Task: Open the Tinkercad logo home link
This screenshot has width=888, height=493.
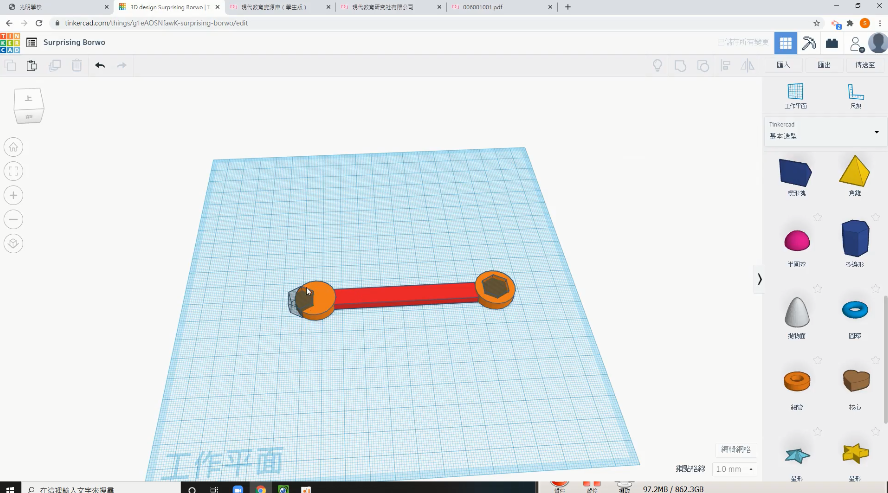Action: [x=10, y=42]
